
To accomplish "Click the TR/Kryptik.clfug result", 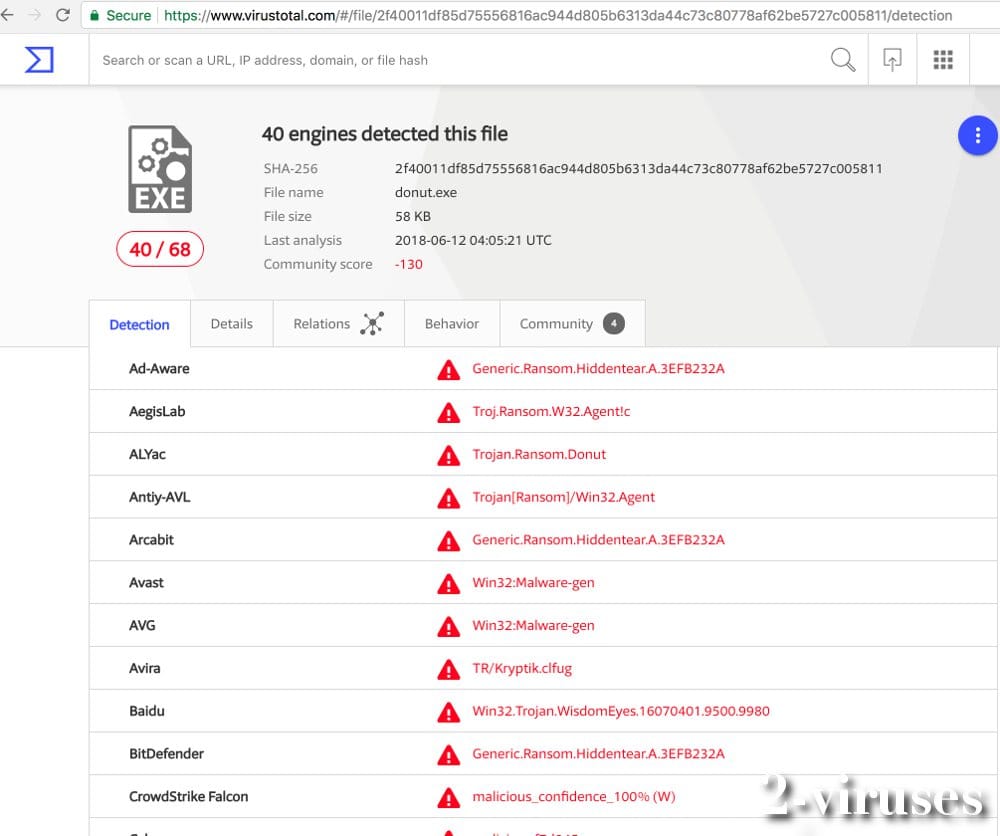I will tap(522, 668).
